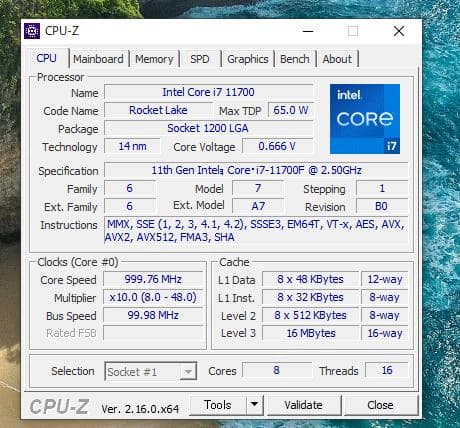Click the Ext. Family value 6
The height and width of the screenshot is (428, 460).
click(130, 206)
